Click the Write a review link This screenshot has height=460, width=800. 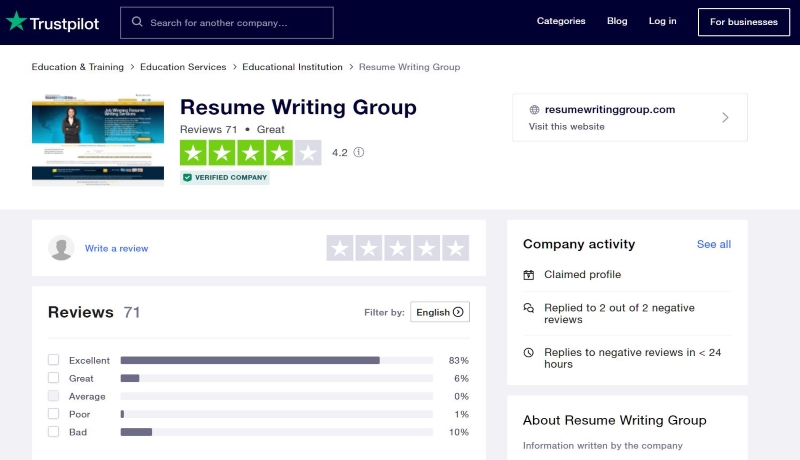116,248
